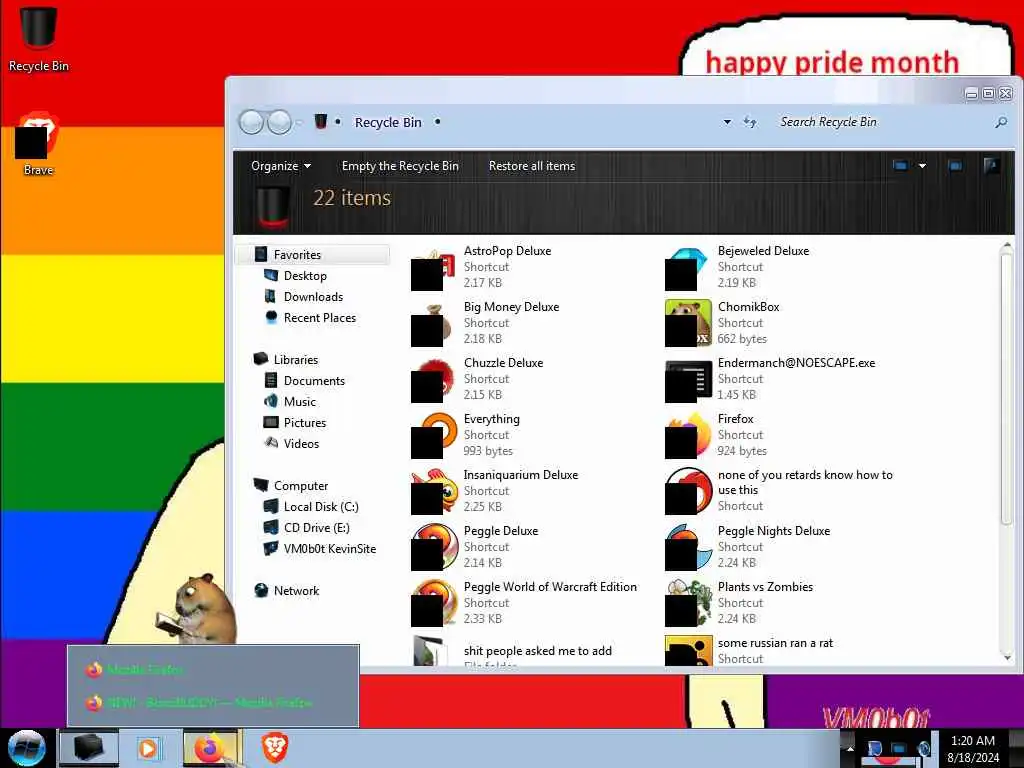The image size is (1024, 768).
Task: Click the Change your view icon
Action: pyautogui.click(x=900, y=166)
